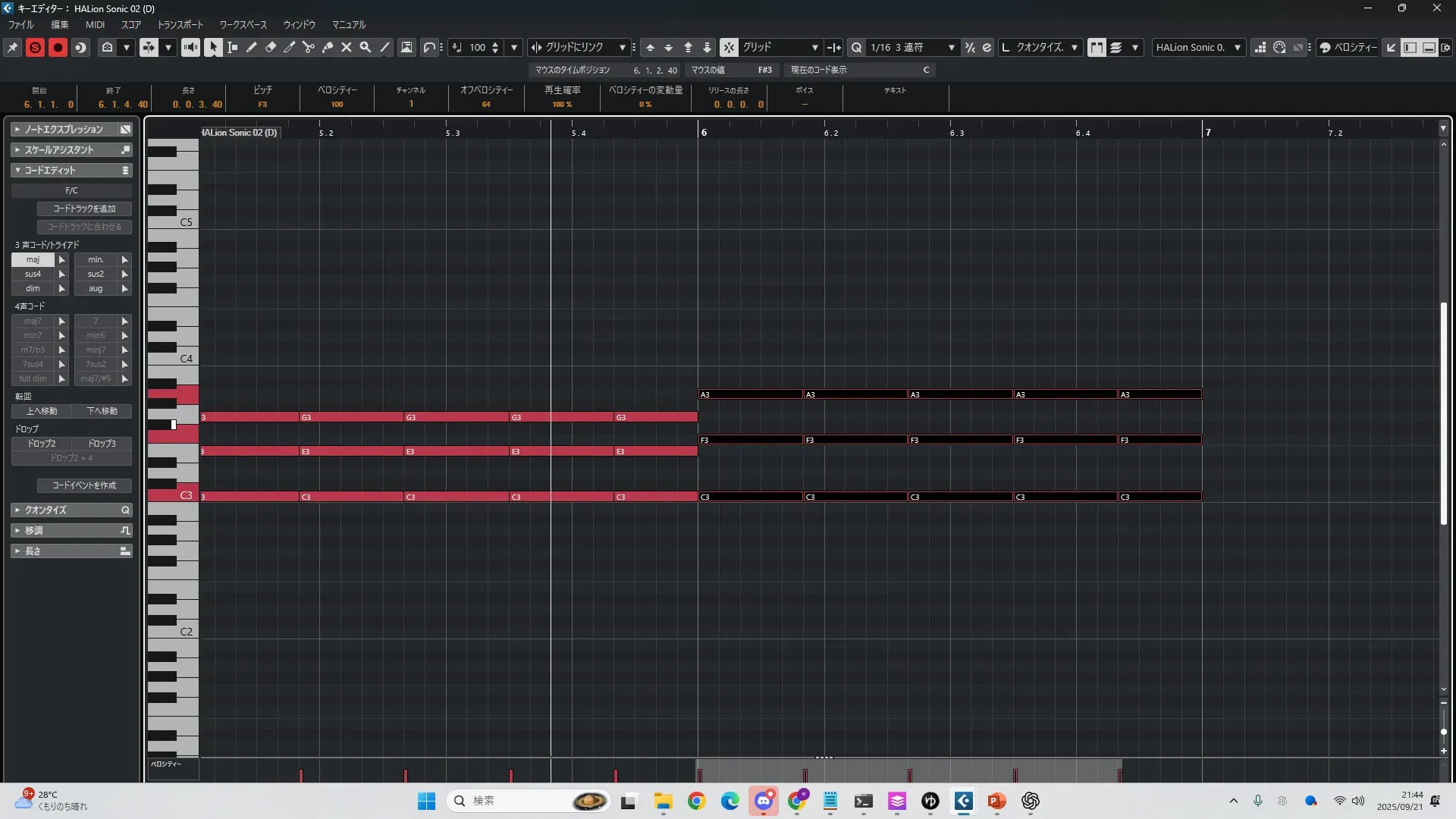Viewport: 1456px width, 819px height.
Task: Select the Split scissors tool
Action: coord(308,47)
